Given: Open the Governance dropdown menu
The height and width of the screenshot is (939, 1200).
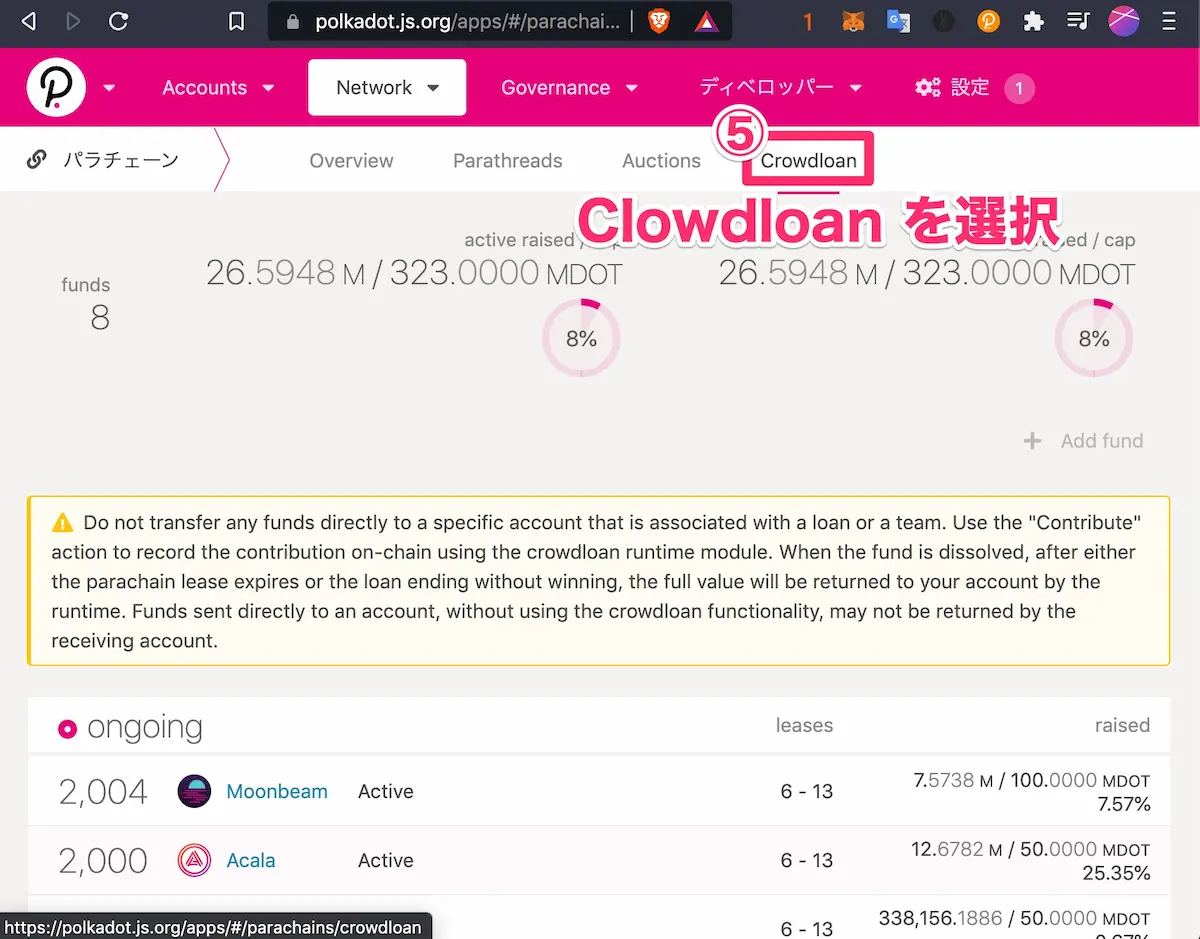Looking at the screenshot, I should (x=569, y=88).
